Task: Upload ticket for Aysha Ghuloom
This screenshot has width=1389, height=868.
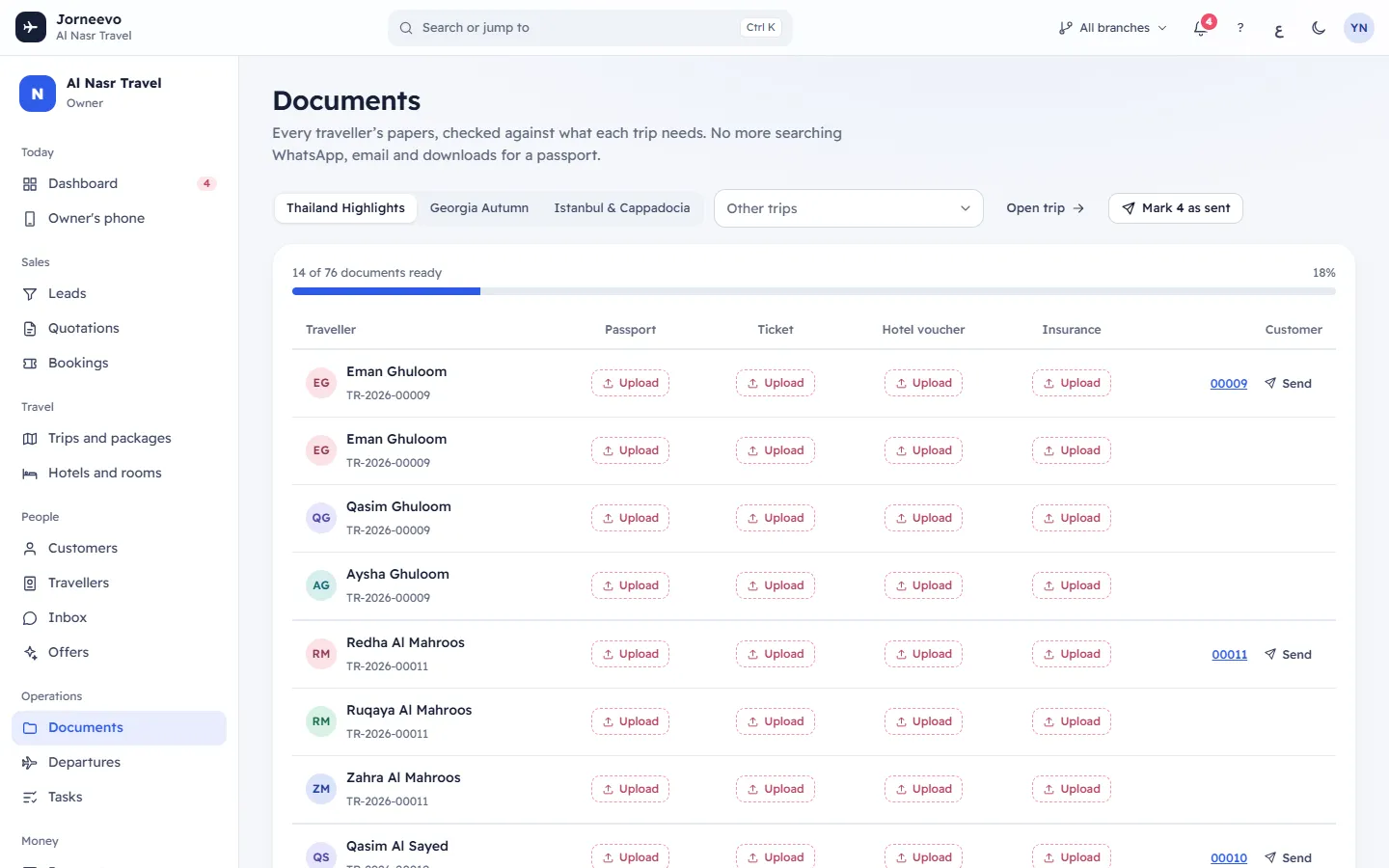Action: tap(776, 585)
